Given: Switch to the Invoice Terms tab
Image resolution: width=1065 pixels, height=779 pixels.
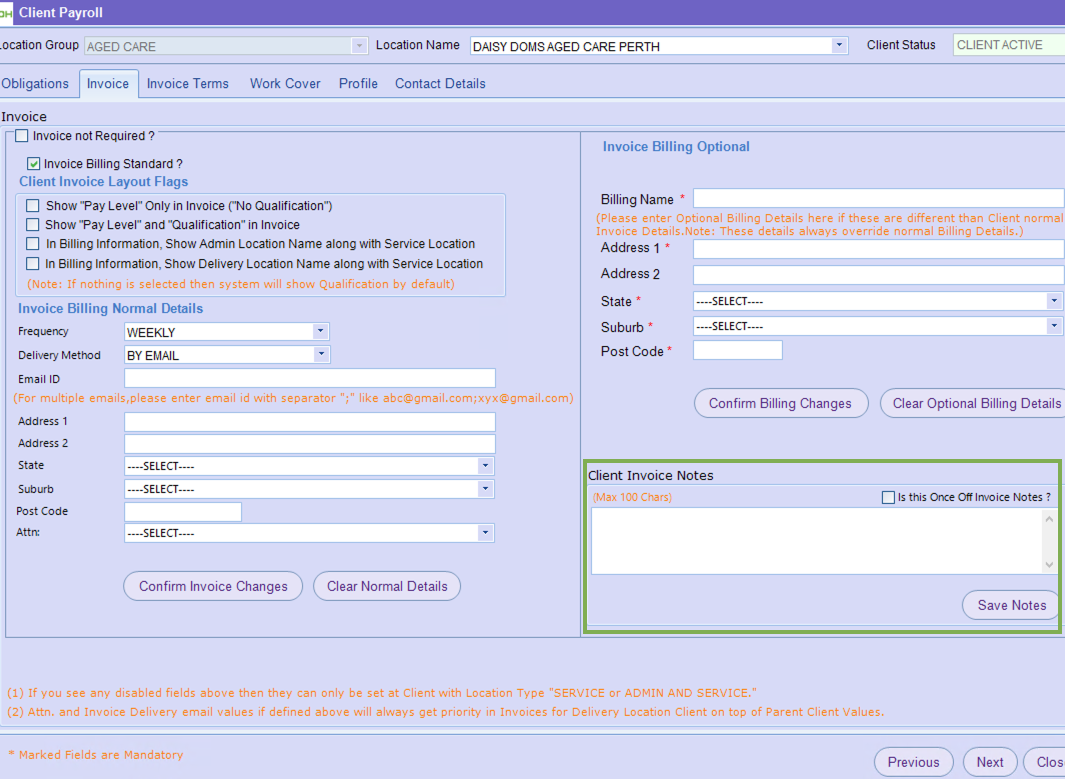Looking at the screenshot, I should tap(187, 84).
